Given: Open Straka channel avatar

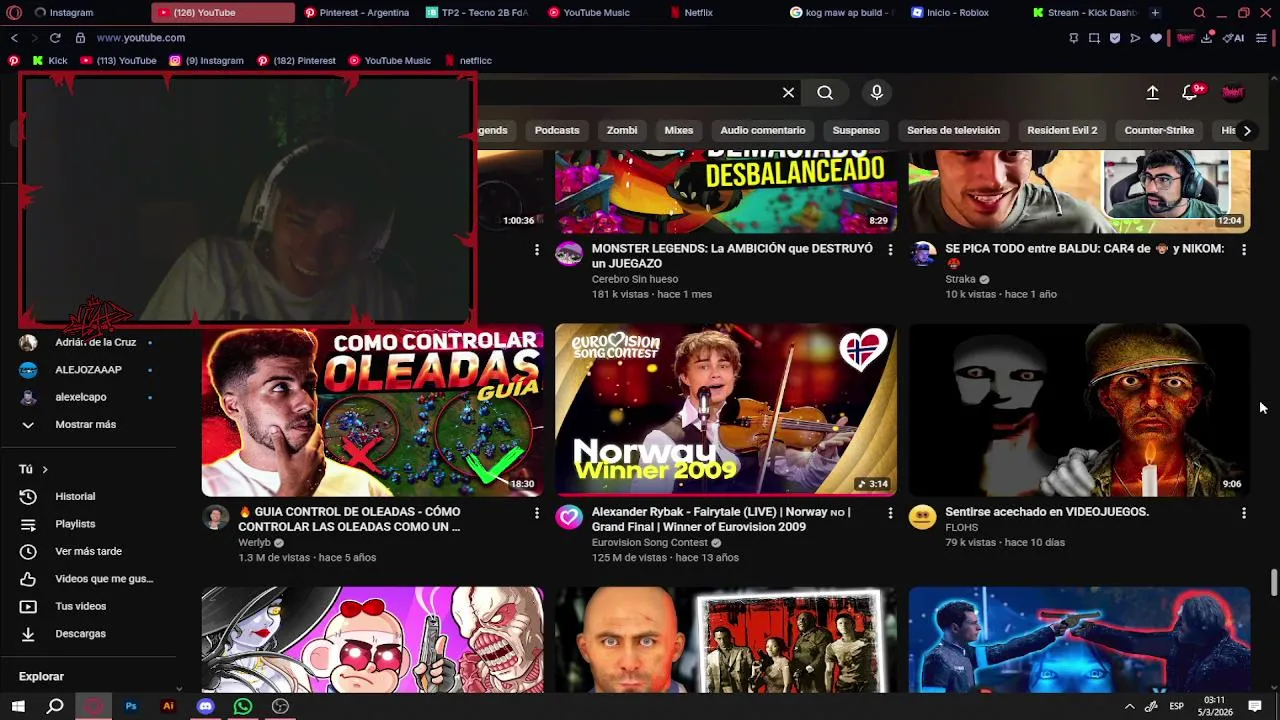Looking at the screenshot, I should point(922,254).
